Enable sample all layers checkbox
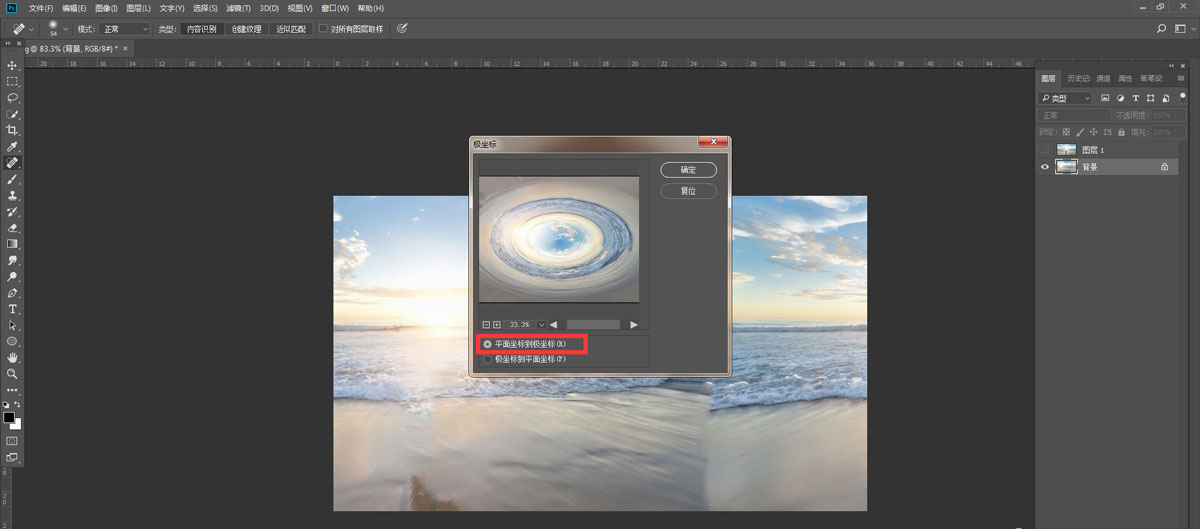 coord(324,29)
